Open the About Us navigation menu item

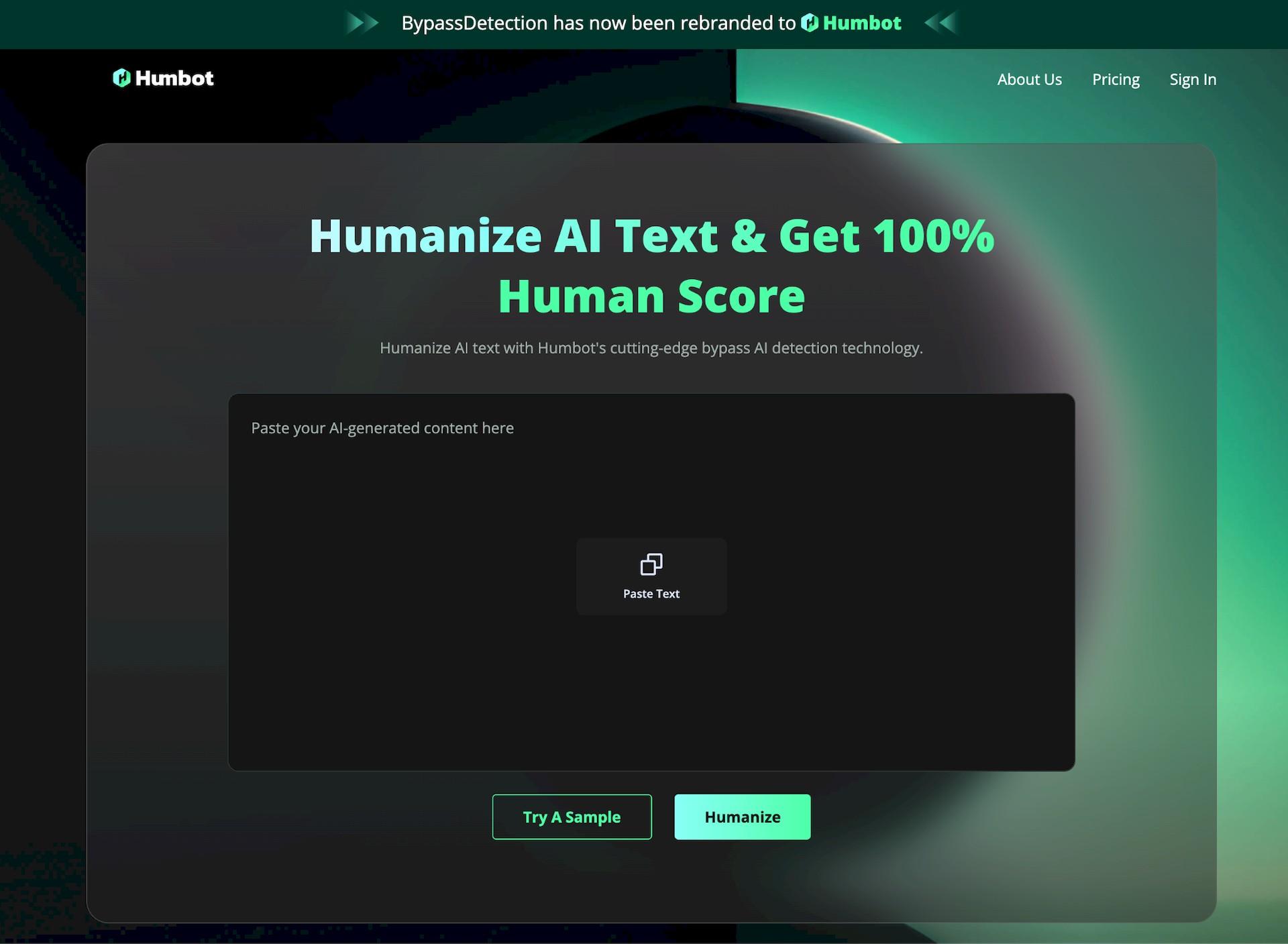[x=1030, y=79]
